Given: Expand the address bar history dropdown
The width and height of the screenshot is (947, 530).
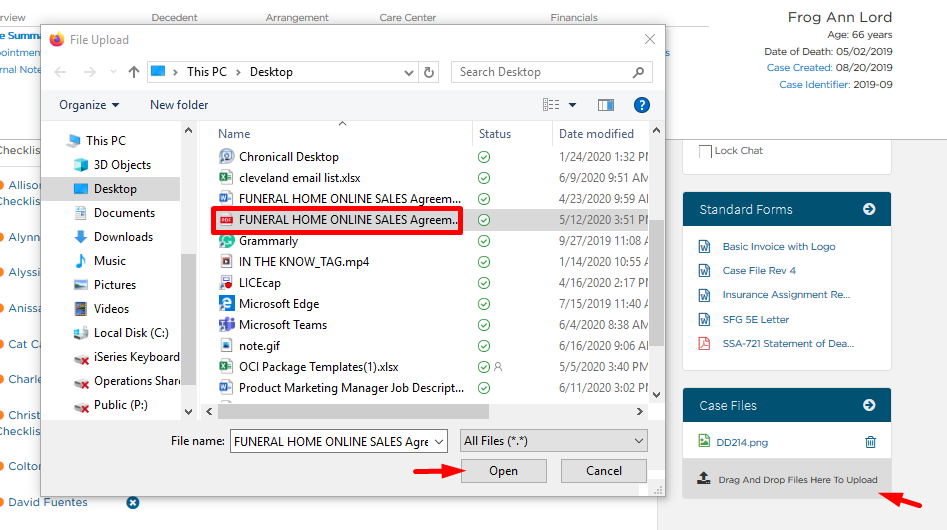Looking at the screenshot, I should [409, 72].
